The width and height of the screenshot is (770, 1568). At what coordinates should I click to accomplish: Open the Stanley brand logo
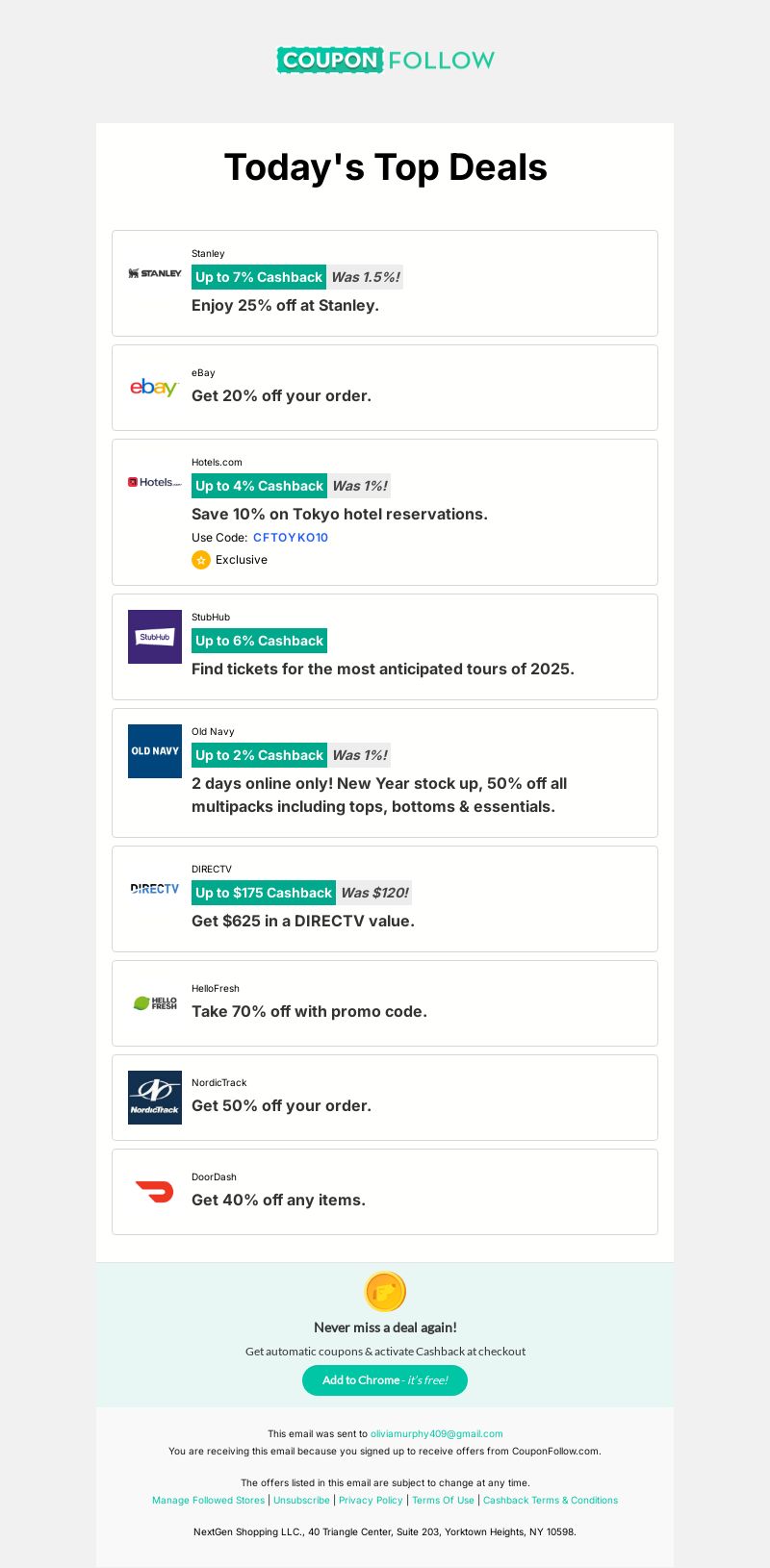(x=155, y=273)
